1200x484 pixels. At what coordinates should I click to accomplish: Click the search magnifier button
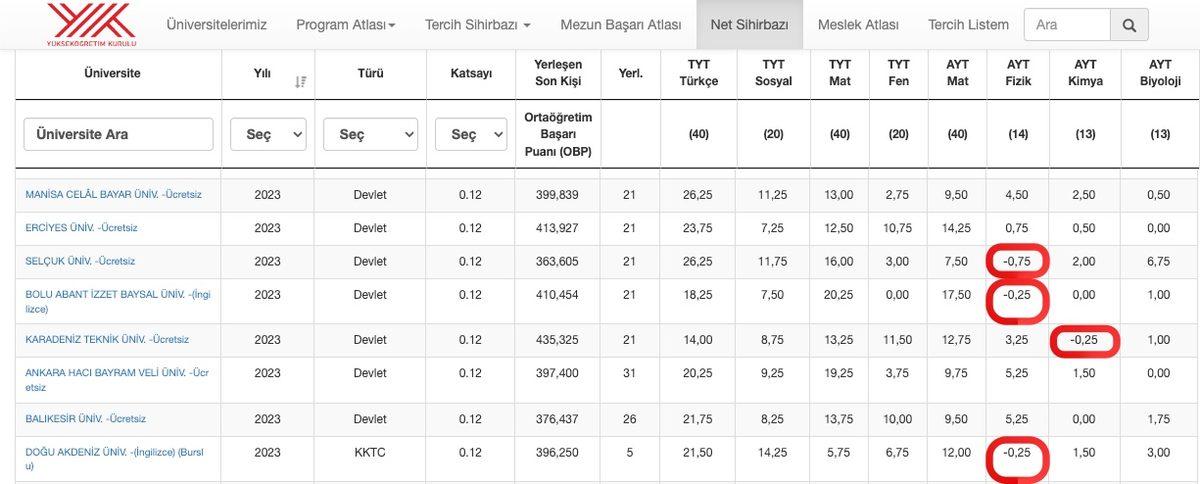[1129, 25]
